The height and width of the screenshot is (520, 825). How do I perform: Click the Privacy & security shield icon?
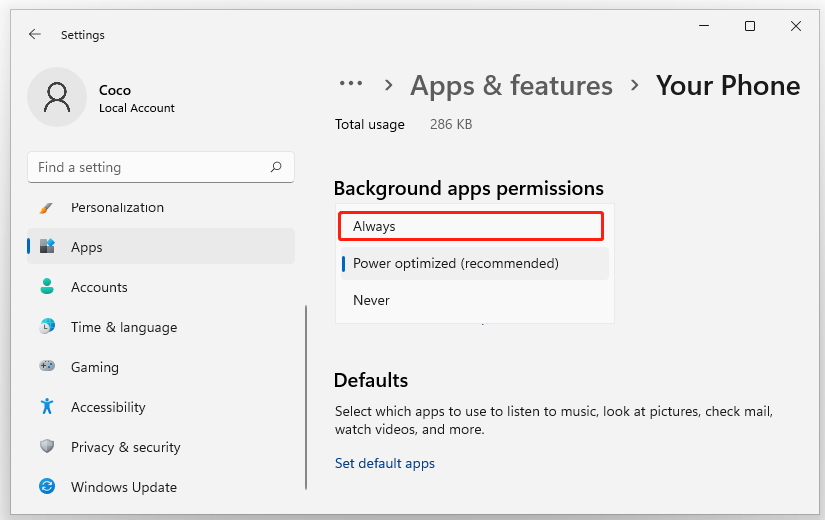click(47, 446)
